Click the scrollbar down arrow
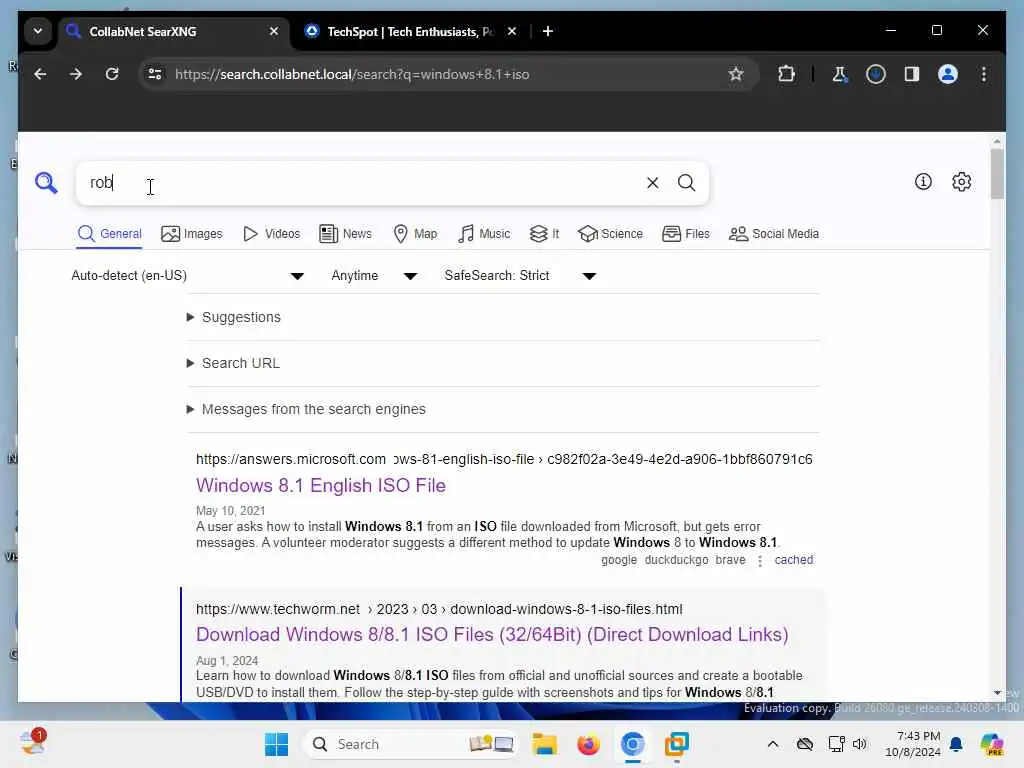This screenshot has width=1024, height=768. click(x=997, y=692)
